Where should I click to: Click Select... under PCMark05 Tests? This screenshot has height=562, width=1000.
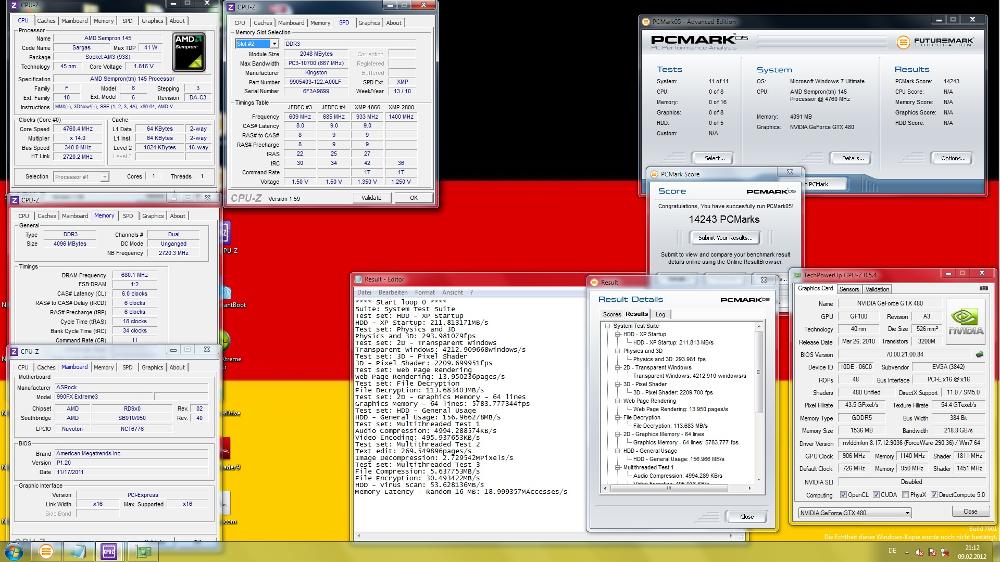(712, 158)
